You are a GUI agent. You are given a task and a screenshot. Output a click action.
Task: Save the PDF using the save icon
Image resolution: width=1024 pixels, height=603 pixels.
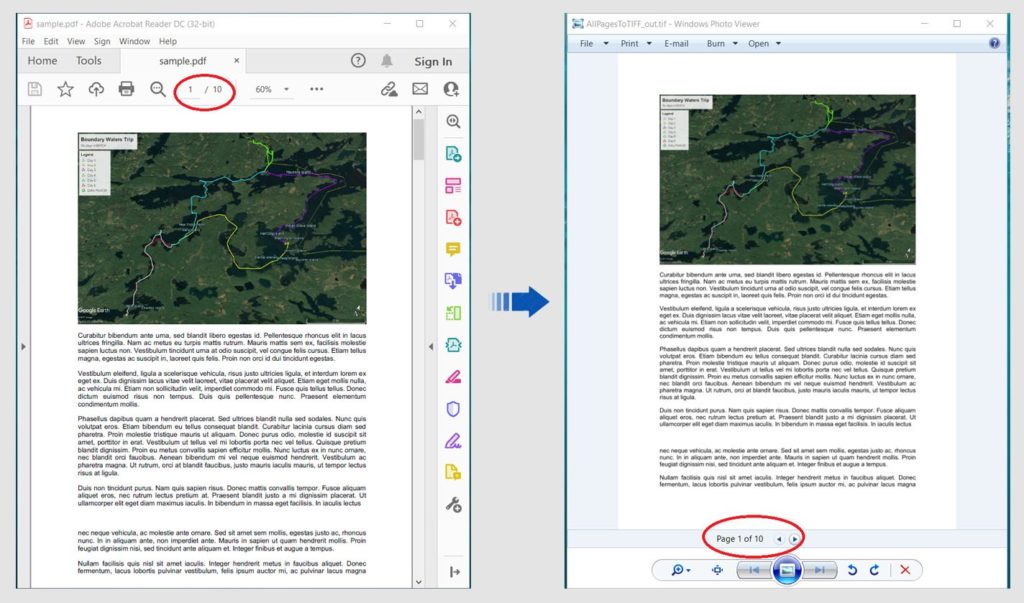click(35, 88)
